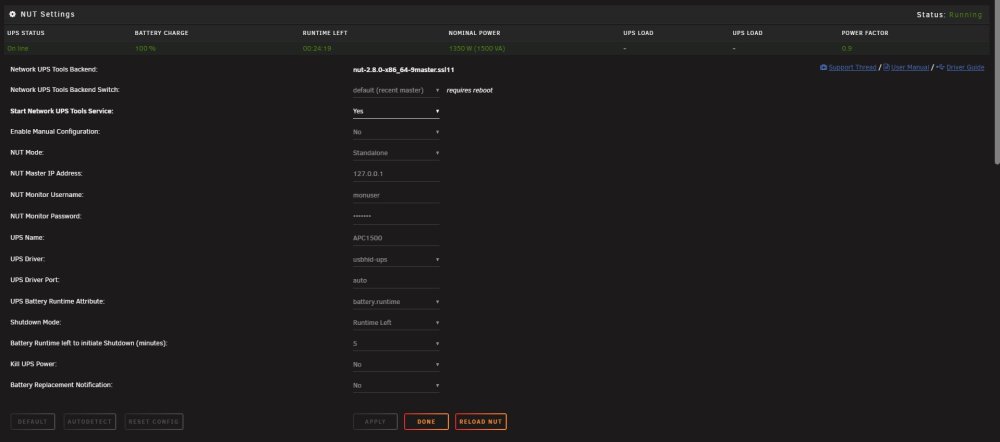Click the 'On line' UPS status value
This screenshot has width=1000, height=442.
pyautogui.click(x=18, y=48)
